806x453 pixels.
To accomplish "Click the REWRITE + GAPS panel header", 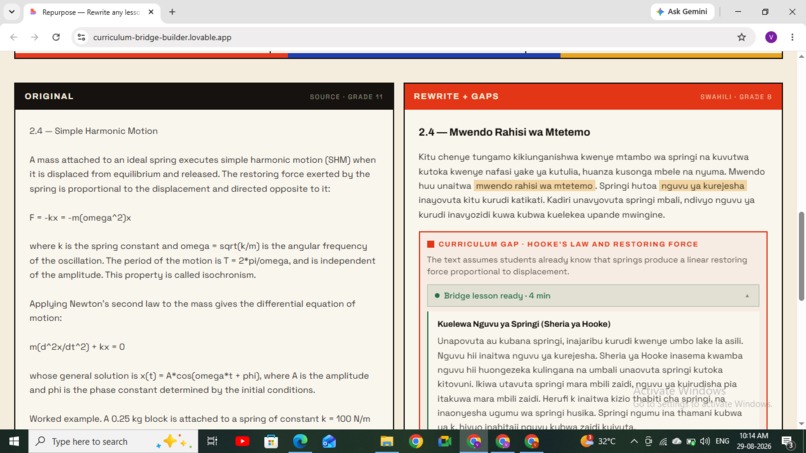I will point(593,96).
